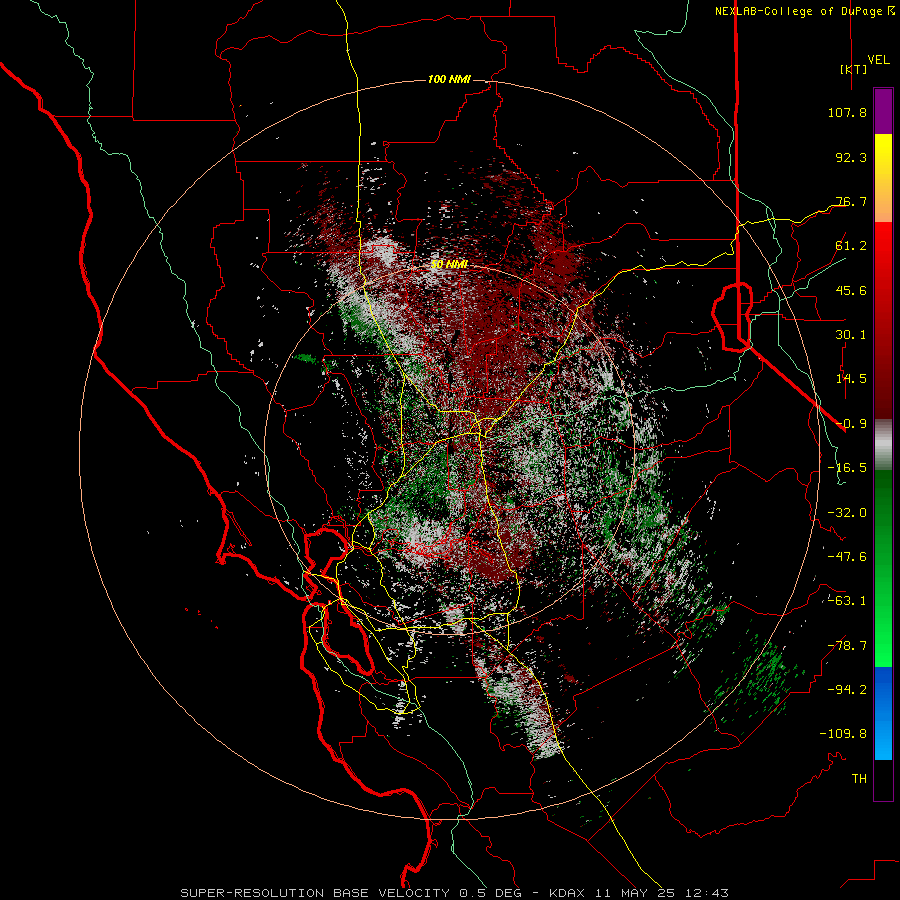The image size is (900, 900).
Task: Click the -32.0 velocity scale value
Action: point(847,513)
